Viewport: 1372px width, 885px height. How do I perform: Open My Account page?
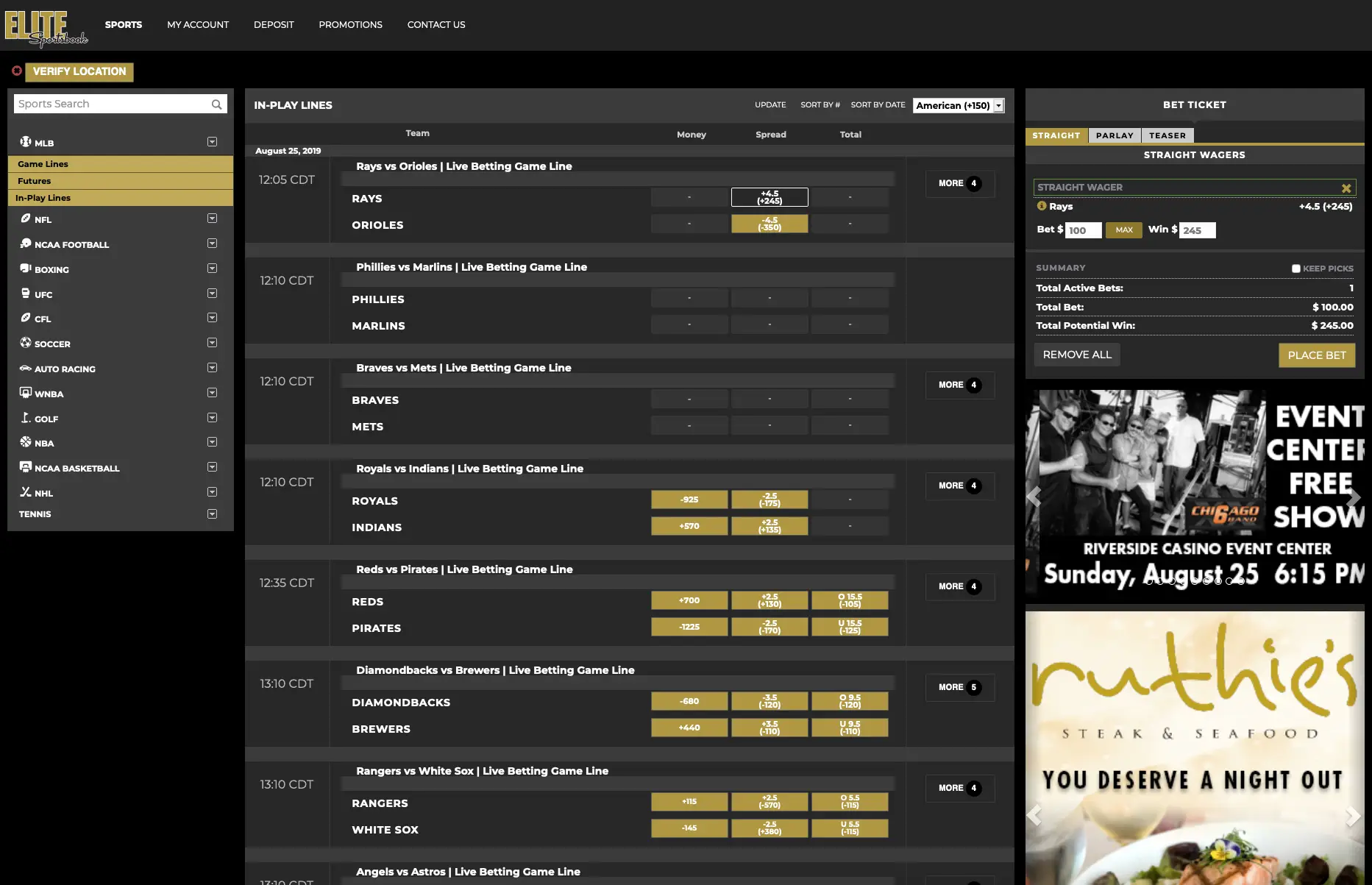coord(198,24)
